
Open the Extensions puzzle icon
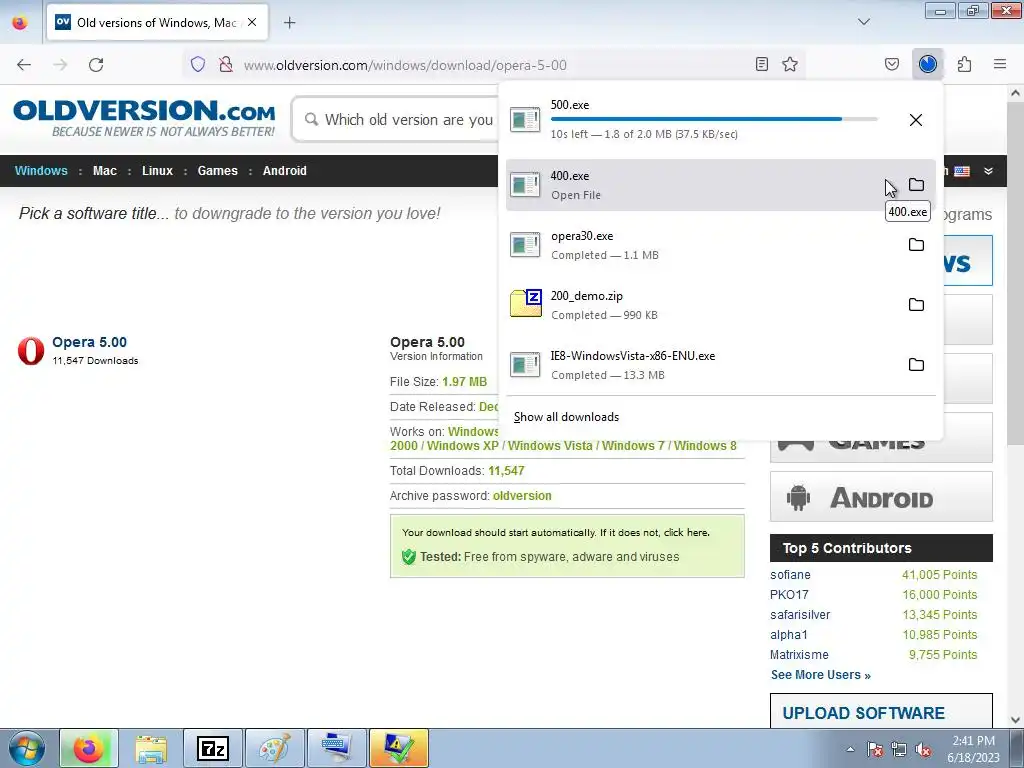(965, 64)
